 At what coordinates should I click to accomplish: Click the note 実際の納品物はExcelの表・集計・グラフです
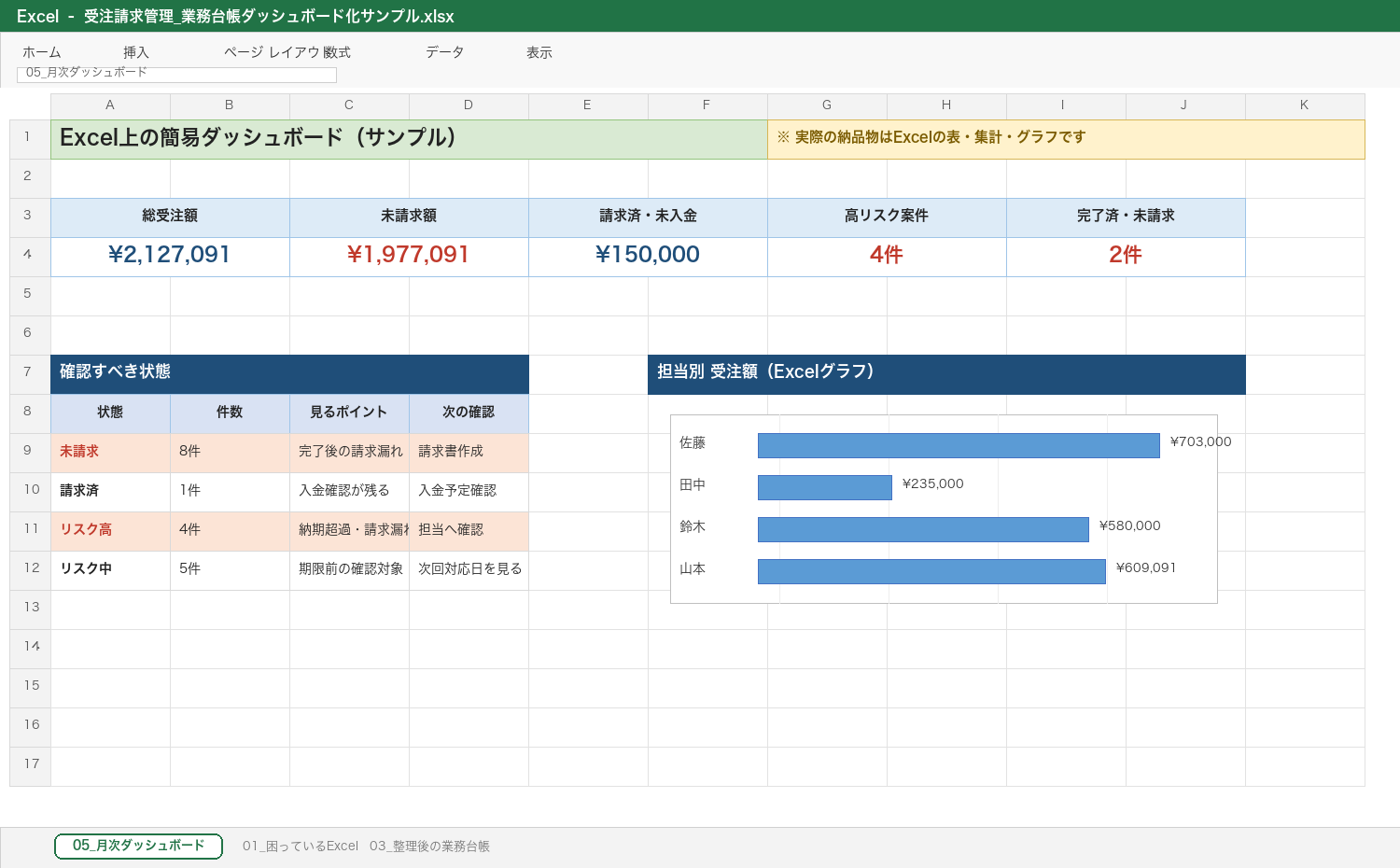(x=1066, y=139)
